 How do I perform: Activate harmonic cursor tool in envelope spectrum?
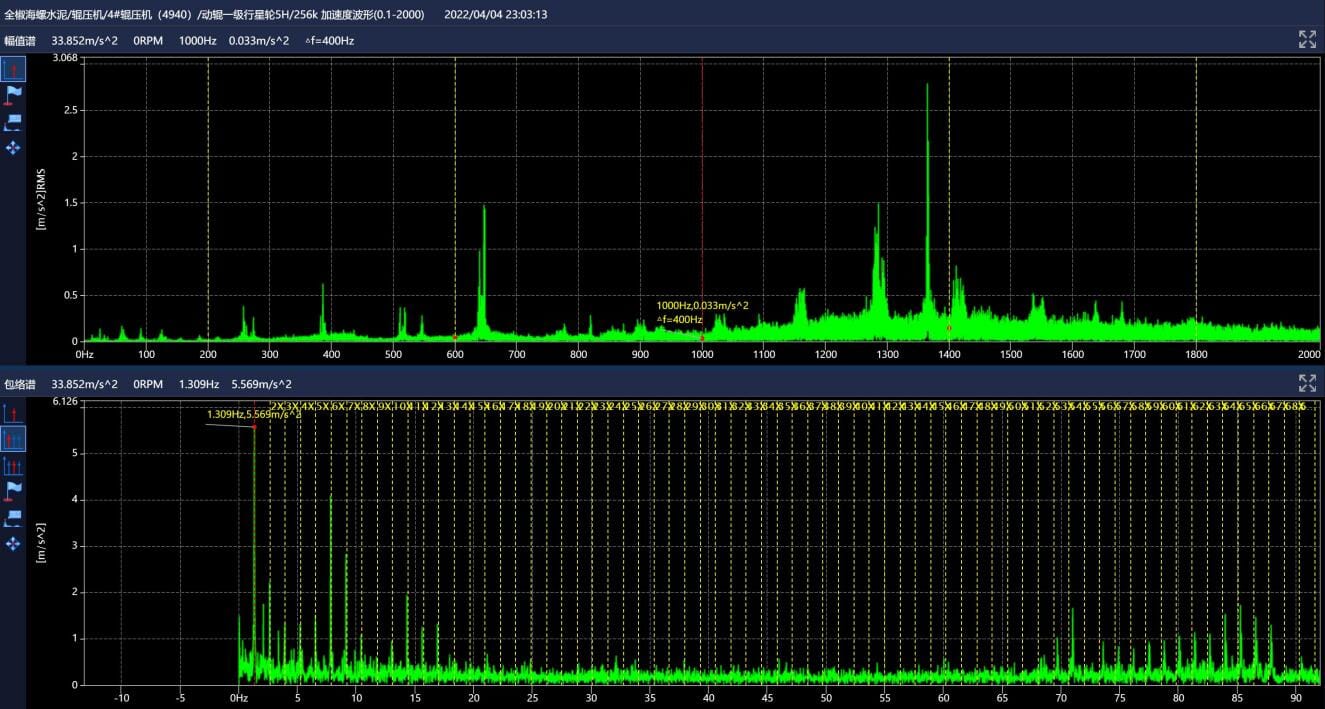tap(13, 439)
